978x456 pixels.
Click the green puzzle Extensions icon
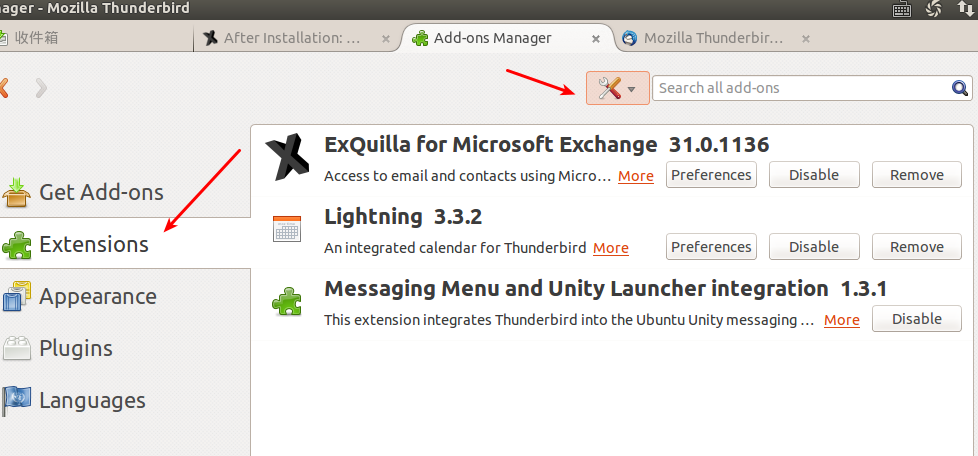16,244
